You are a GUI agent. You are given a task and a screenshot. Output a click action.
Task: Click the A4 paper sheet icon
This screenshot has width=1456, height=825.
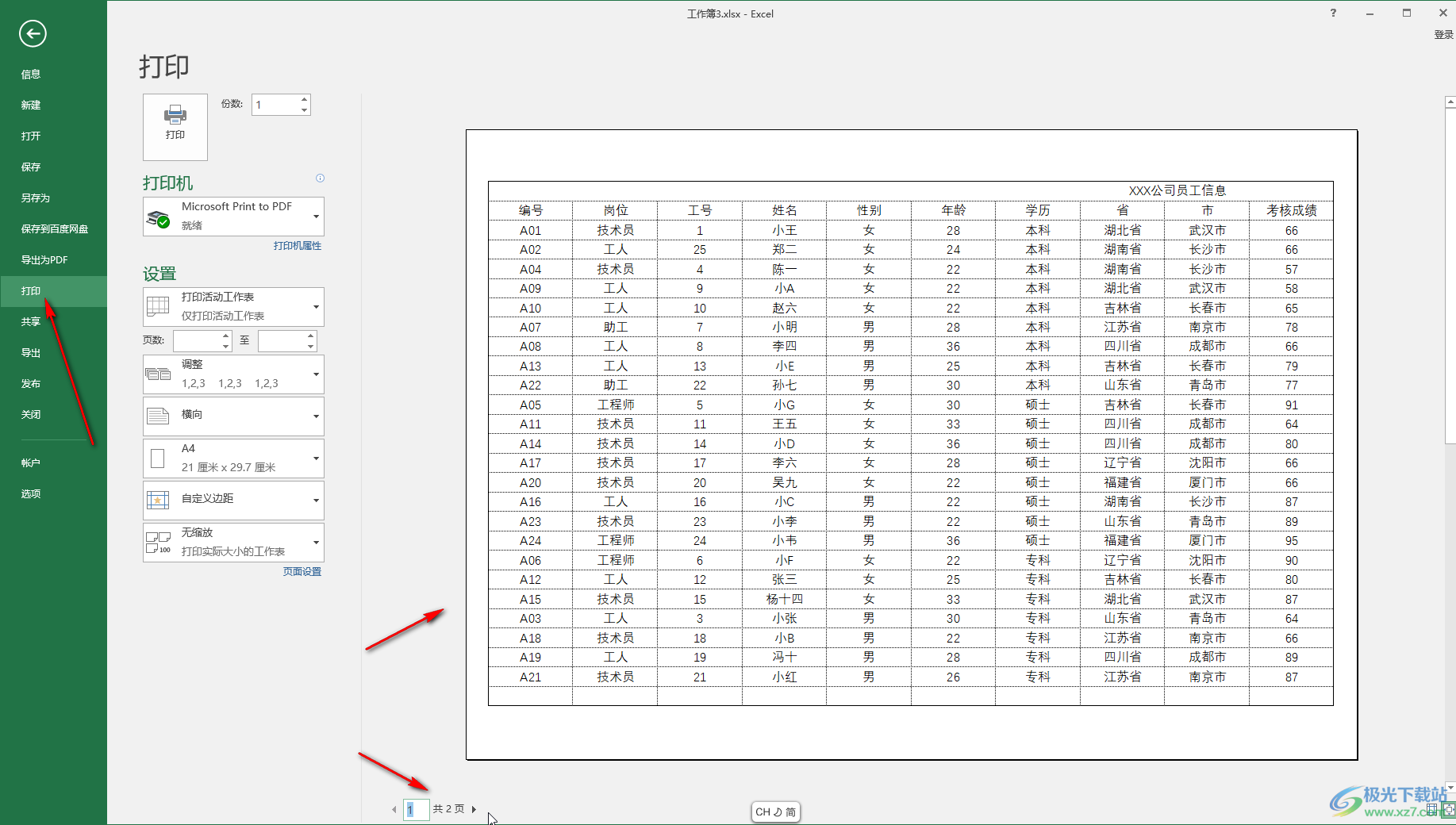click(x=157, y=459)
